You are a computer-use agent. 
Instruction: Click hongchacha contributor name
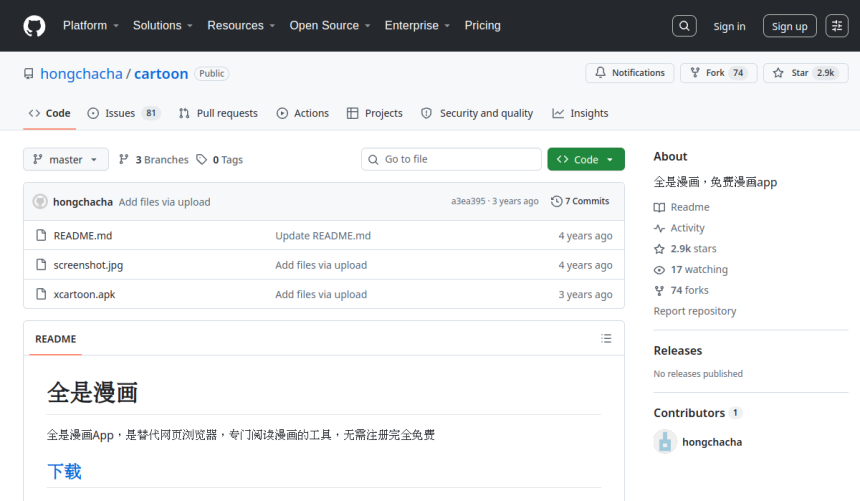pyautogui.click(x=712, y=442)
